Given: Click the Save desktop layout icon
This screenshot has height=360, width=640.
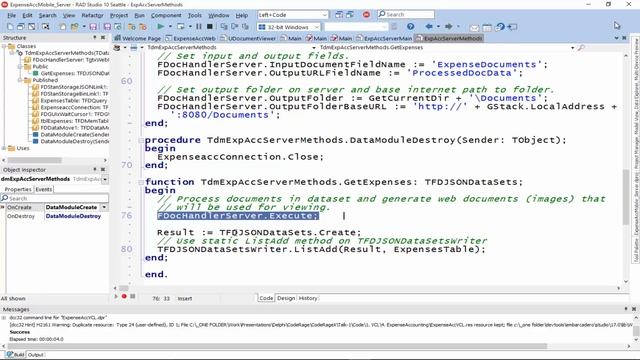Looking at the screenshot, I should 339,14.
